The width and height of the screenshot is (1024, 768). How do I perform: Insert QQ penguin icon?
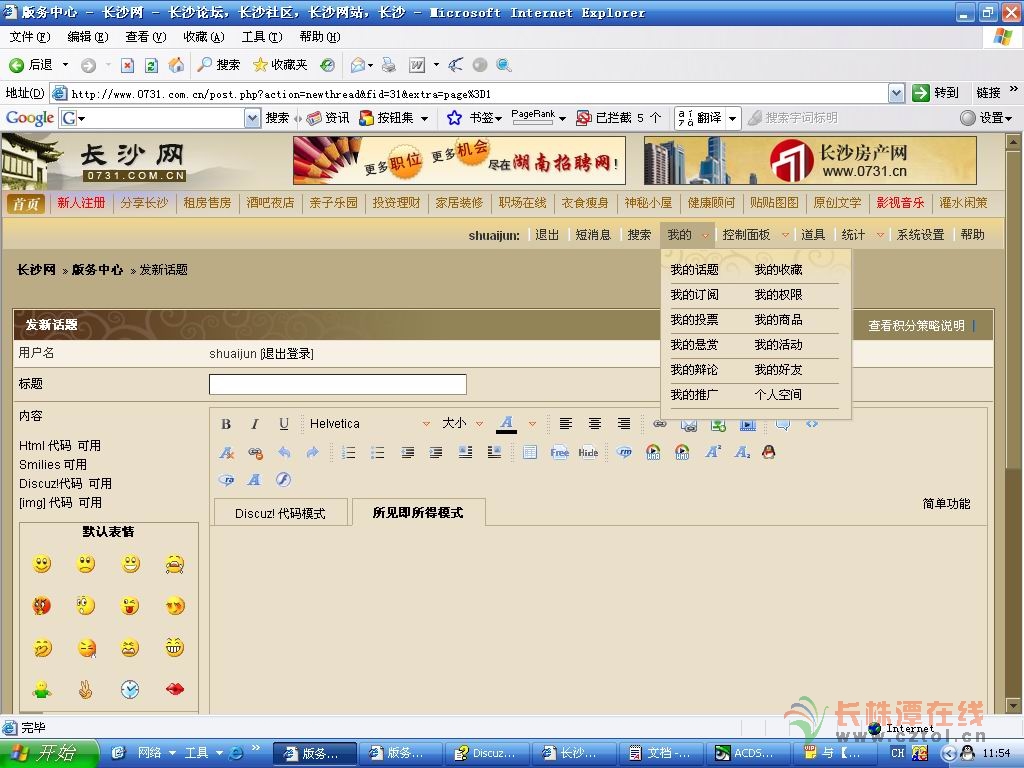(x=769, y=452)
